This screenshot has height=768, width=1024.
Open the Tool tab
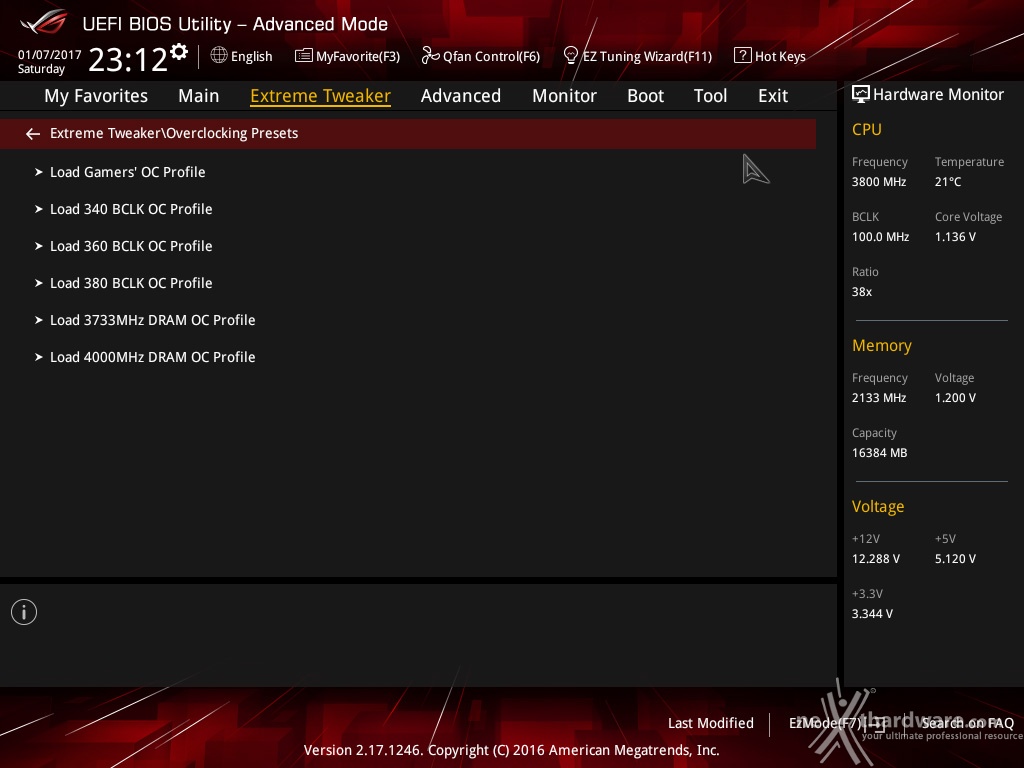(x=711, y=96)
